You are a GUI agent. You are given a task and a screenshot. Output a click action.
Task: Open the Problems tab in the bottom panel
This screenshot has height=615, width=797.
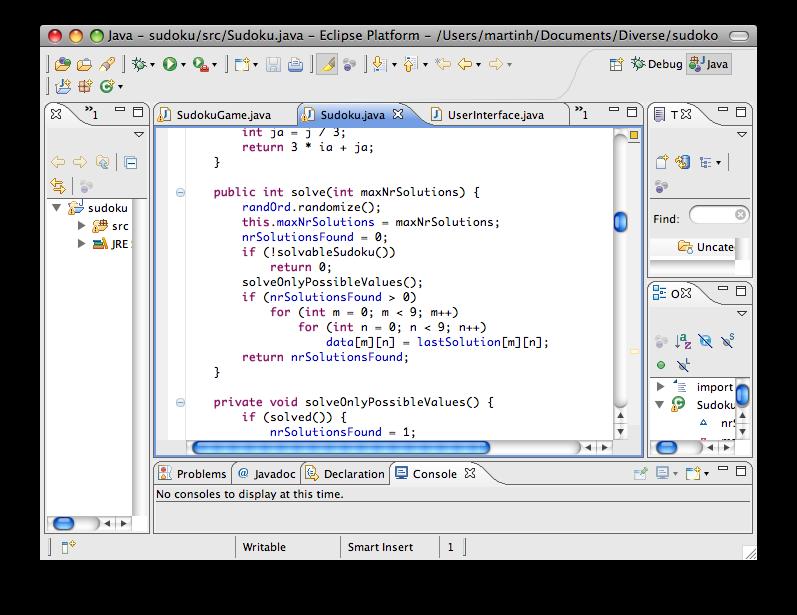click(x=193, y=474)
